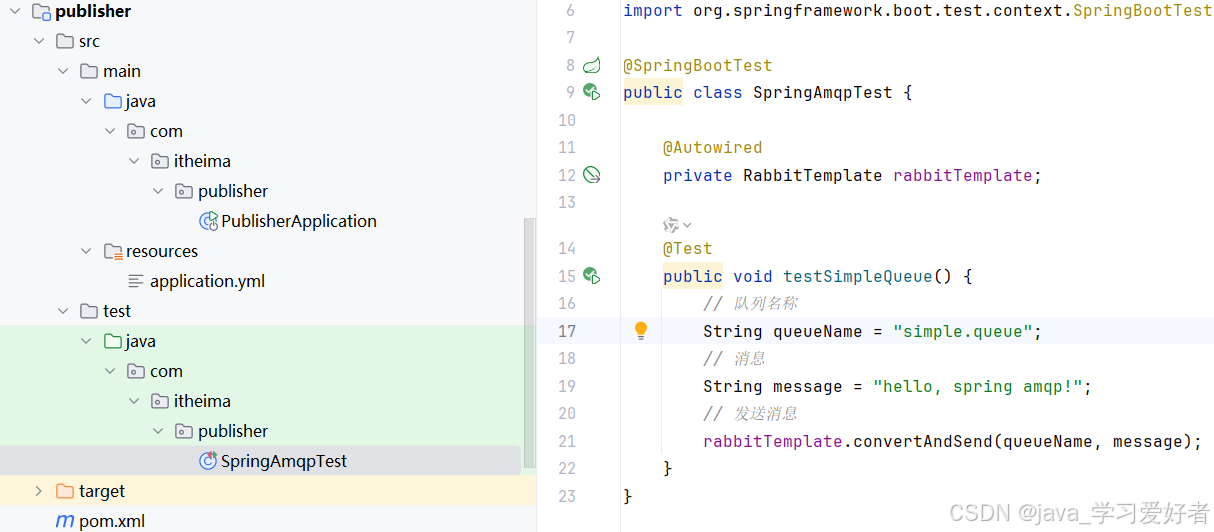Click the Maven pom.xml file icon
Viewport: 1214px width, 532px height.
(x=65, y=521)
